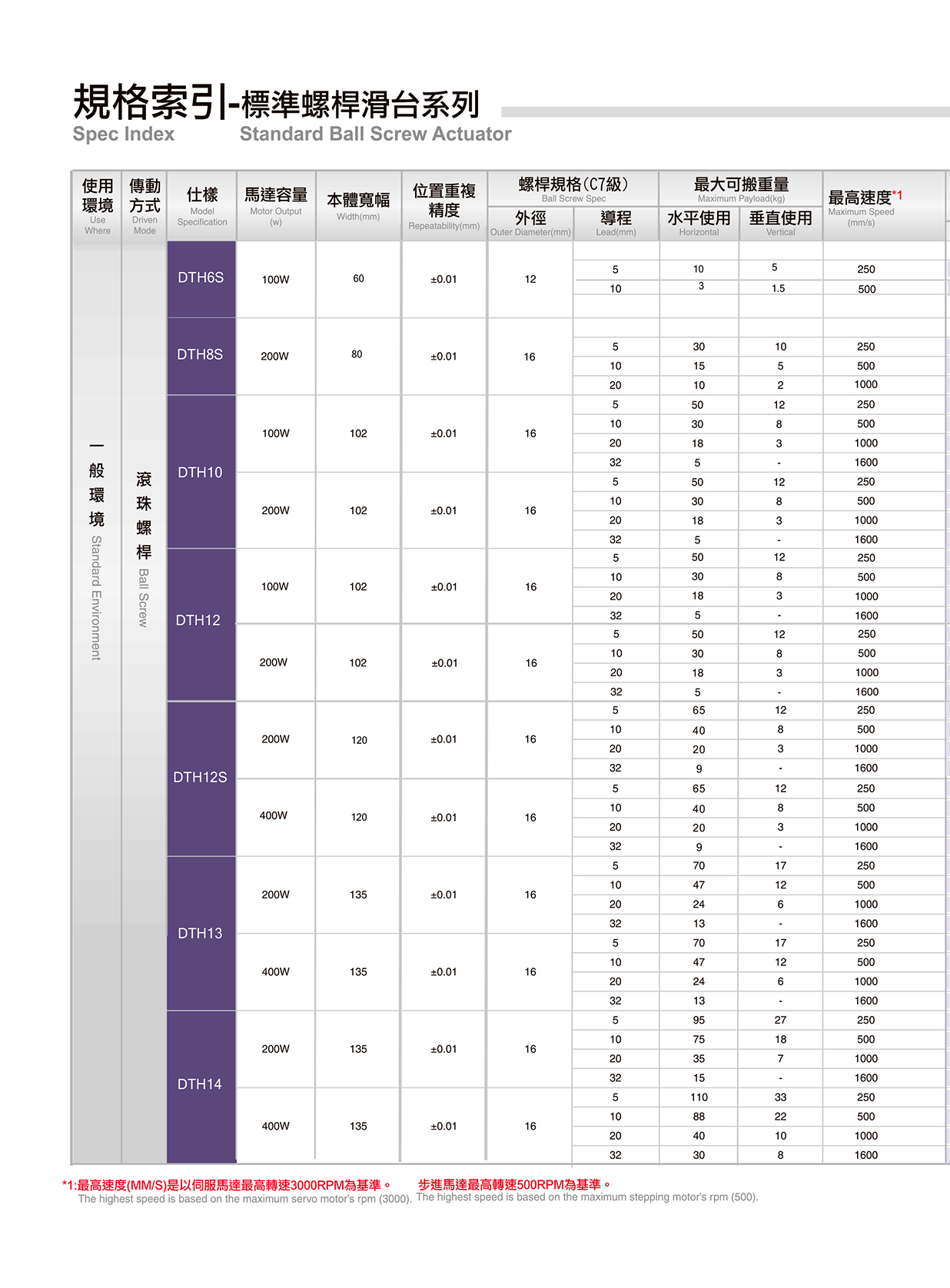The height and width of the screenshot is (1288, 950).
Task: Click the horizontal payload value 110
Action: click(699, 1097)
